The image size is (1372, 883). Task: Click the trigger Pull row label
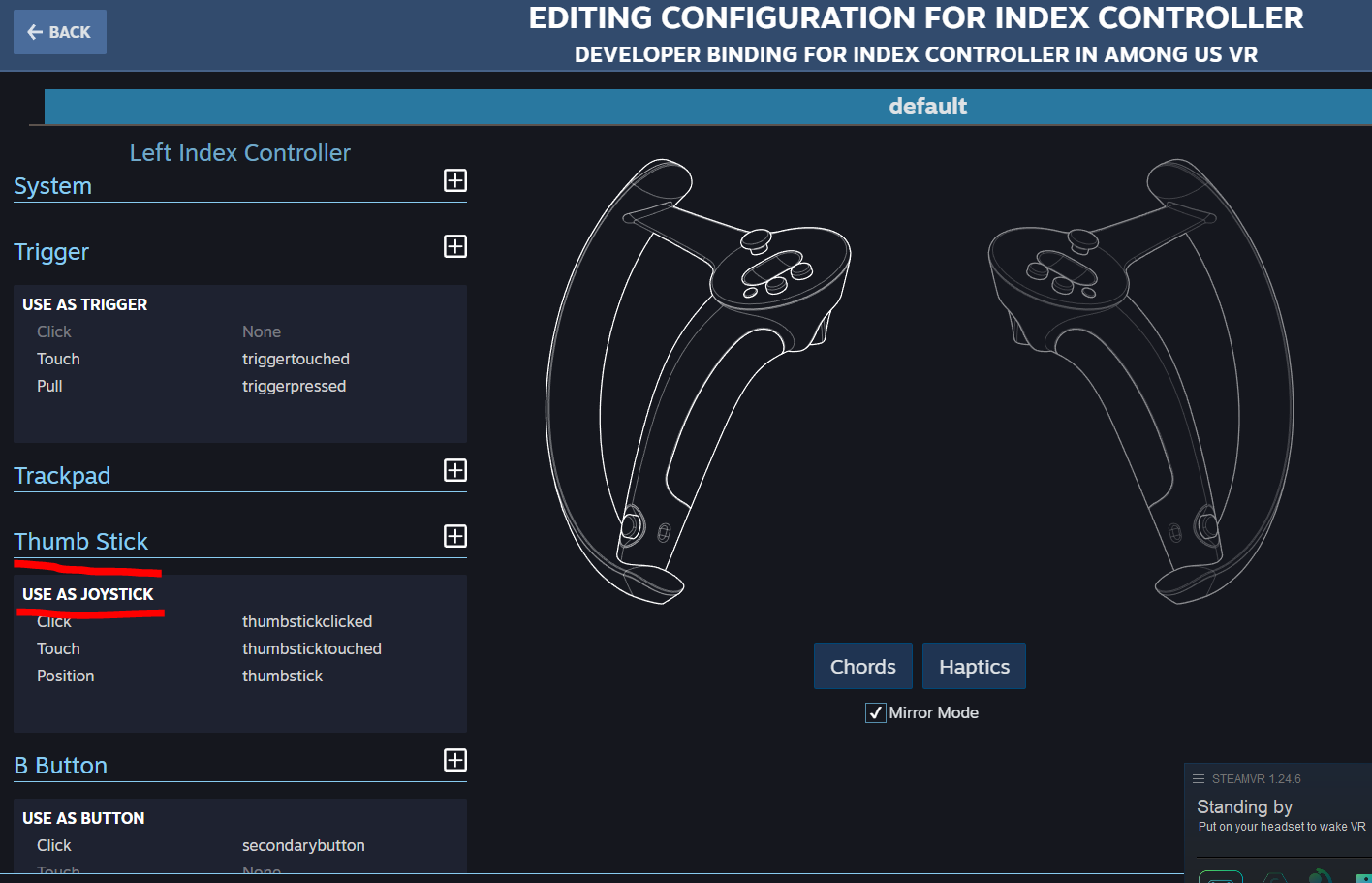[x=49, y=386]
